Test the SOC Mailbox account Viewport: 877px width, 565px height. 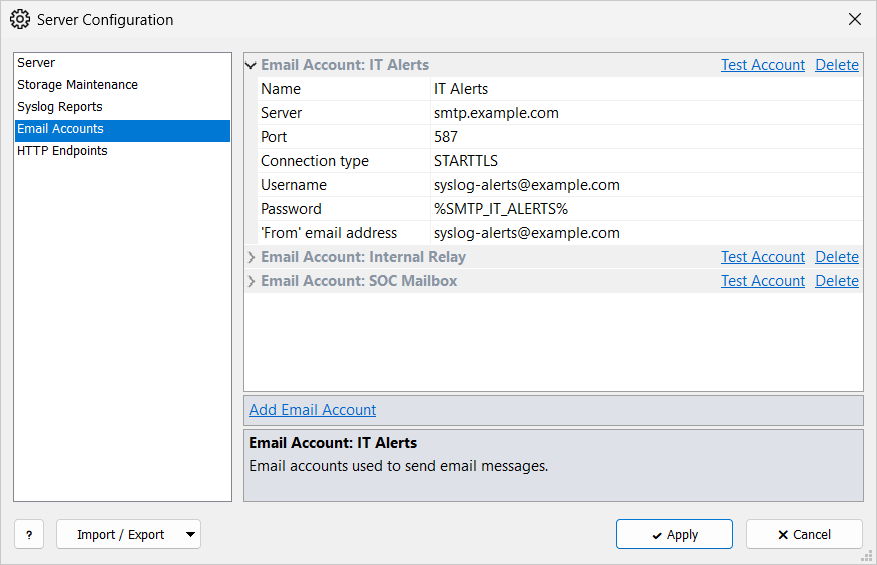(763, 281)
